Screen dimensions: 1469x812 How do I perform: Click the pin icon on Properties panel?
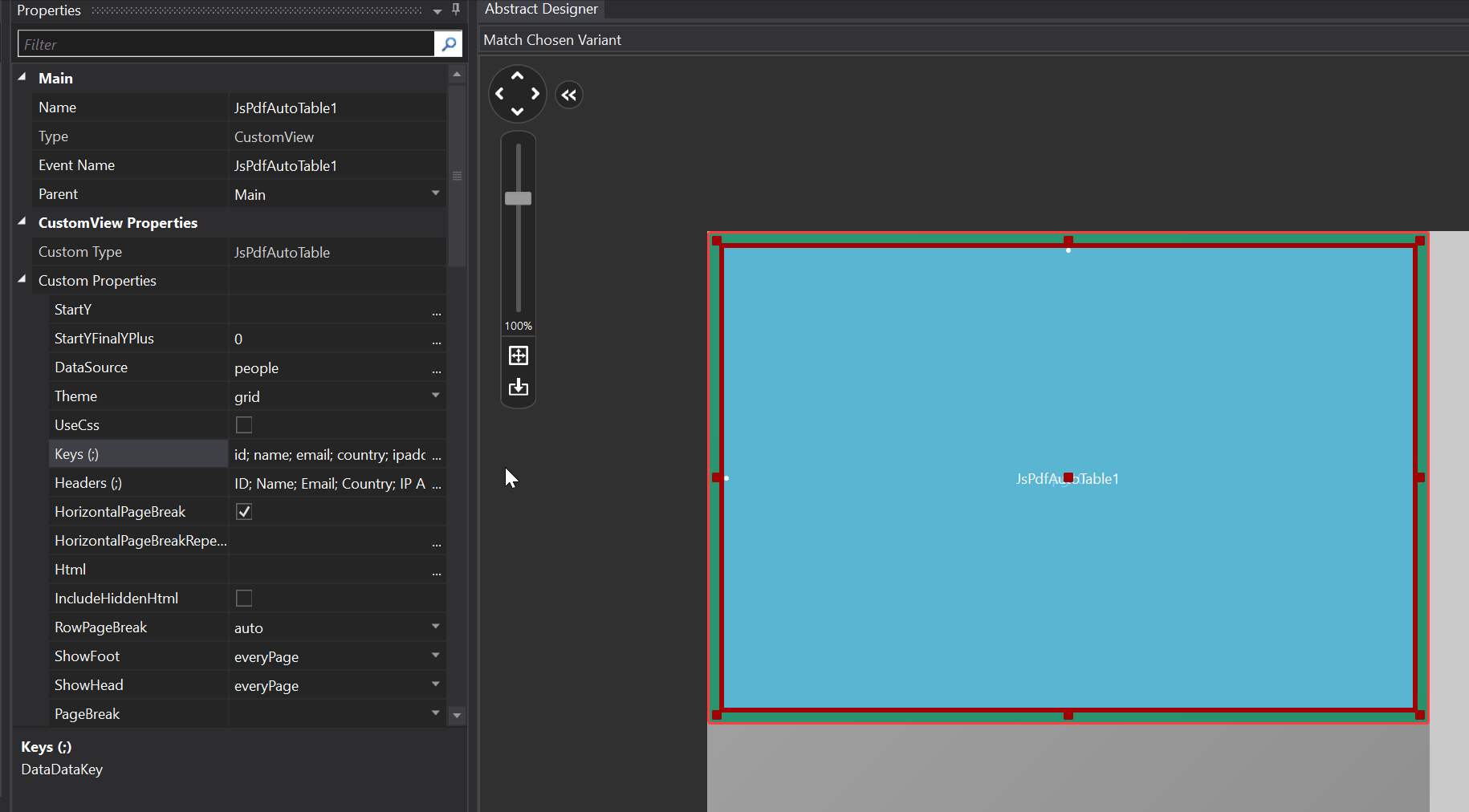pyautogui.click(x=456, y=10)
